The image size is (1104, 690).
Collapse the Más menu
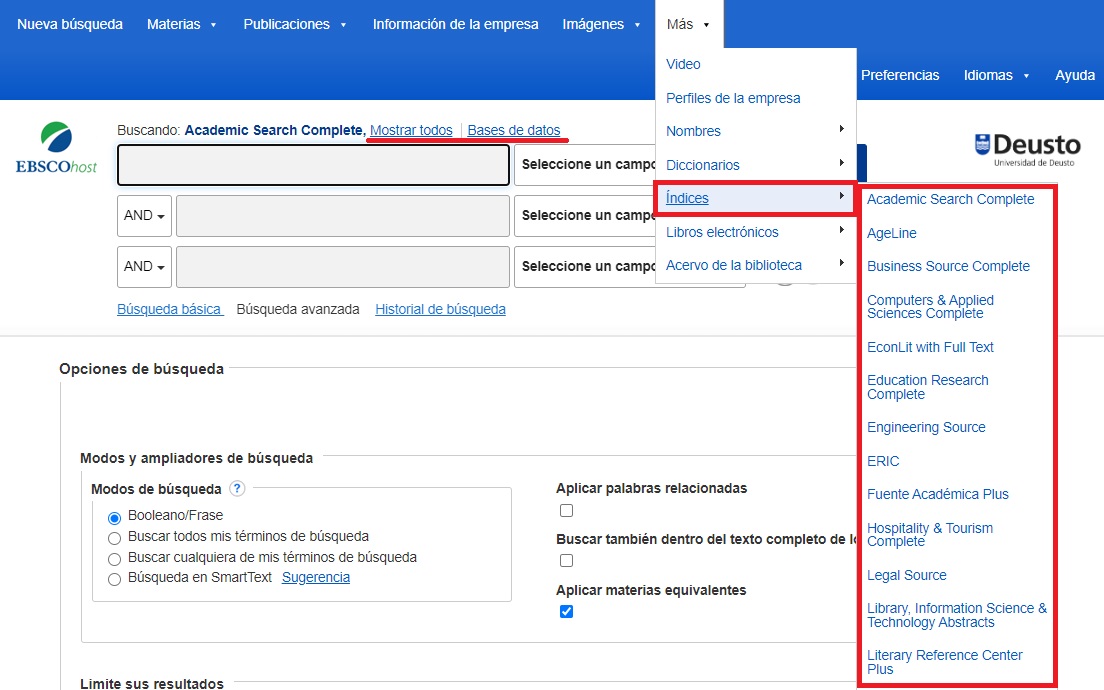tap(688, 24)
